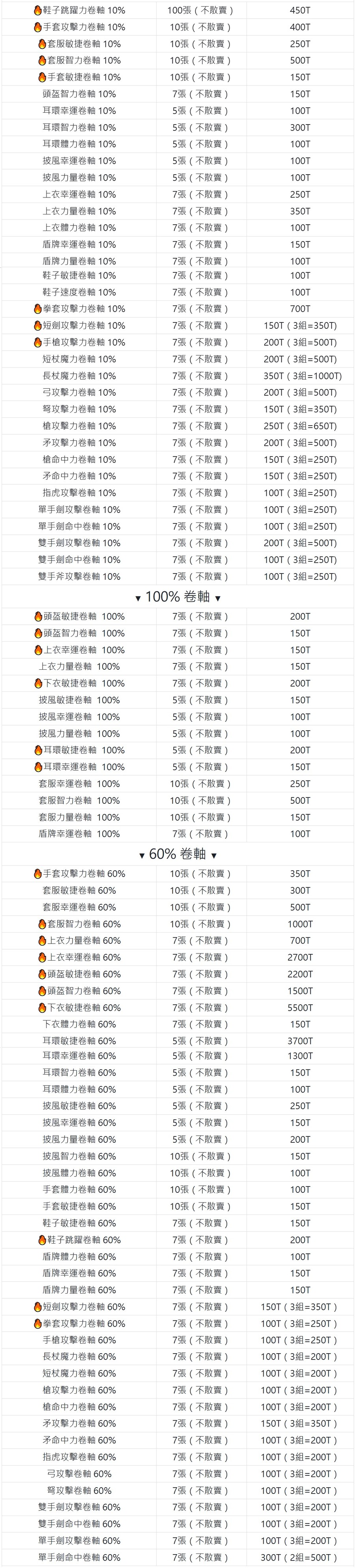
Task: Click the 60% 卷軸 section heading text
Action: click(178, 855)
